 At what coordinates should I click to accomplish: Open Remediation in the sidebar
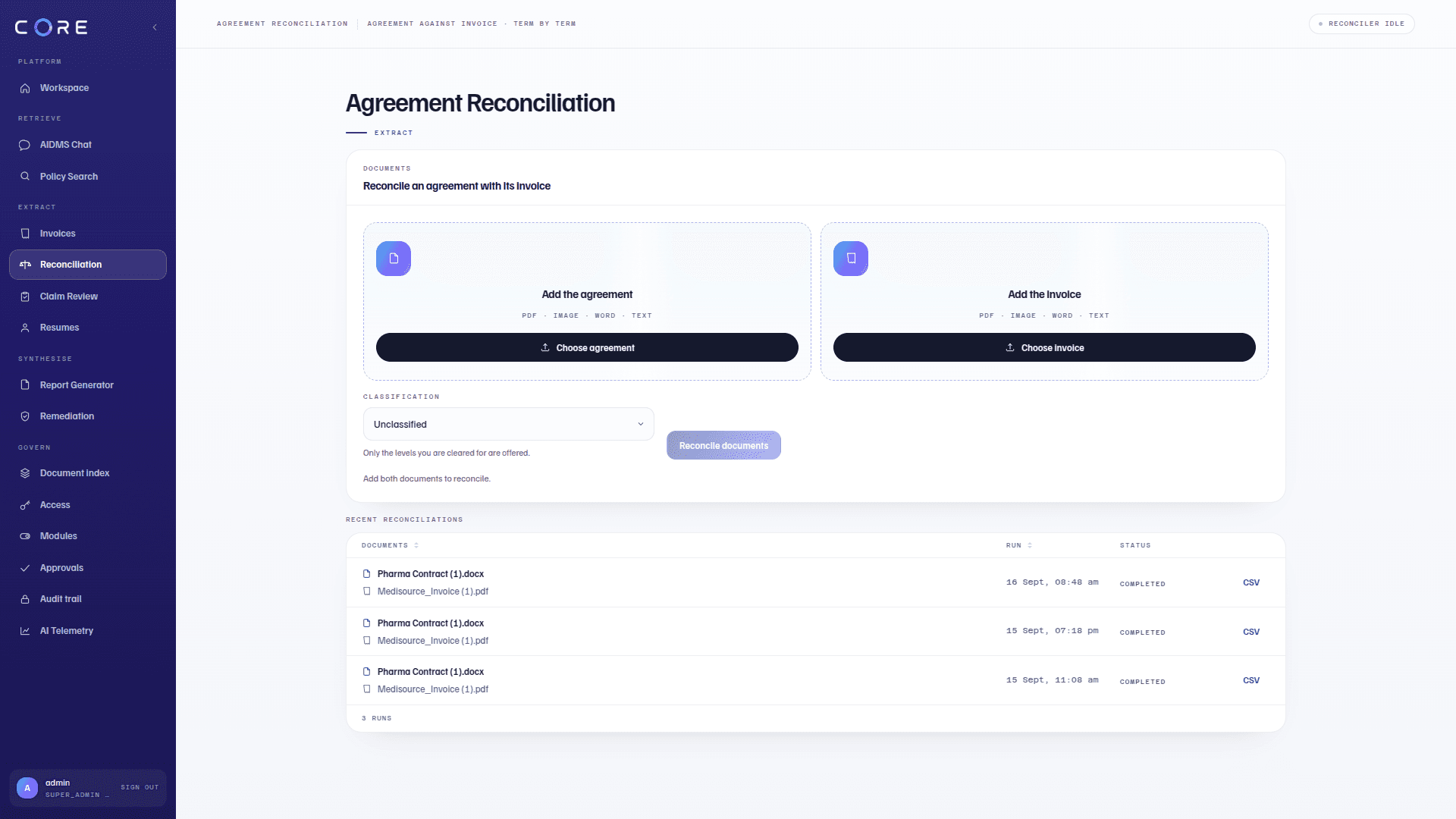click(88, 416)
